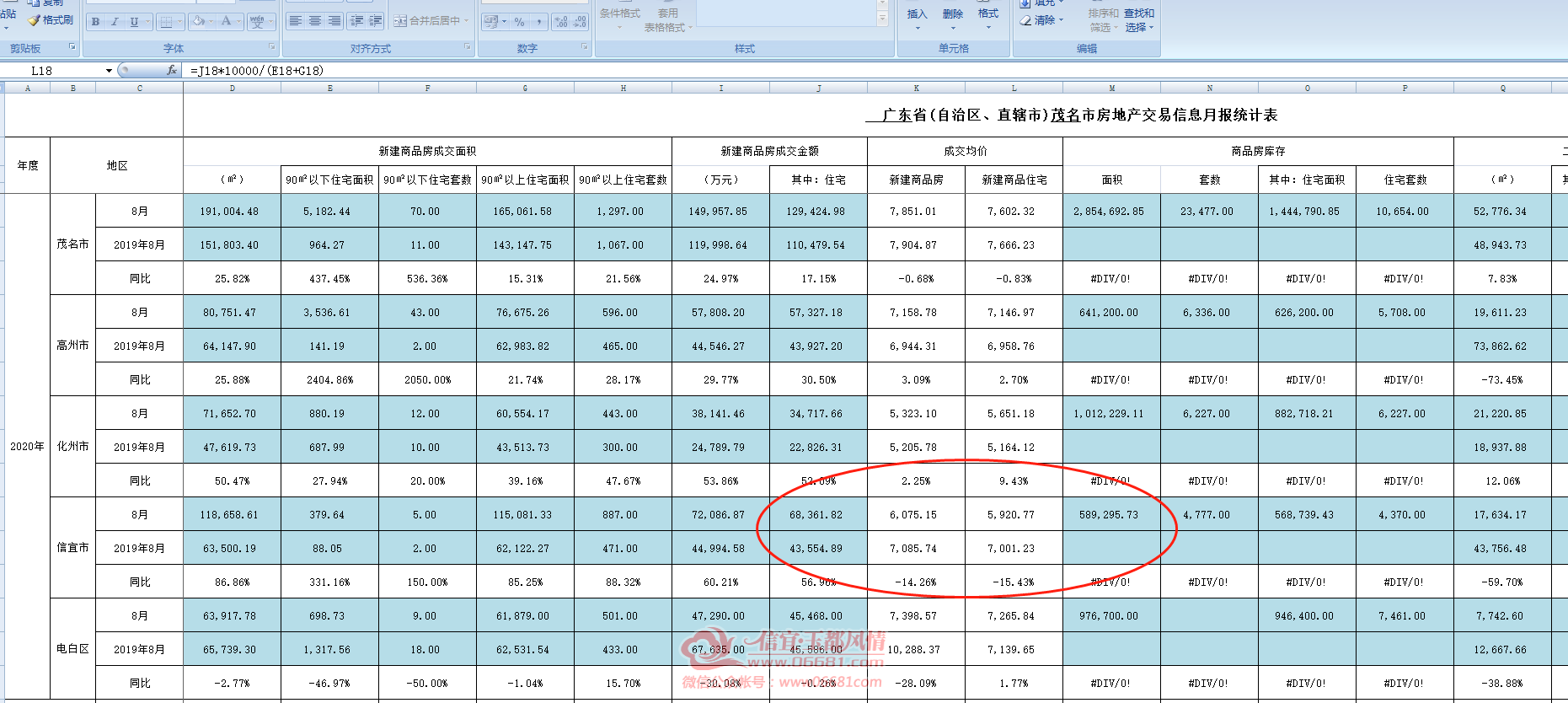Click the decrease indent icon

pyautogui.click(x=356, y=21)
